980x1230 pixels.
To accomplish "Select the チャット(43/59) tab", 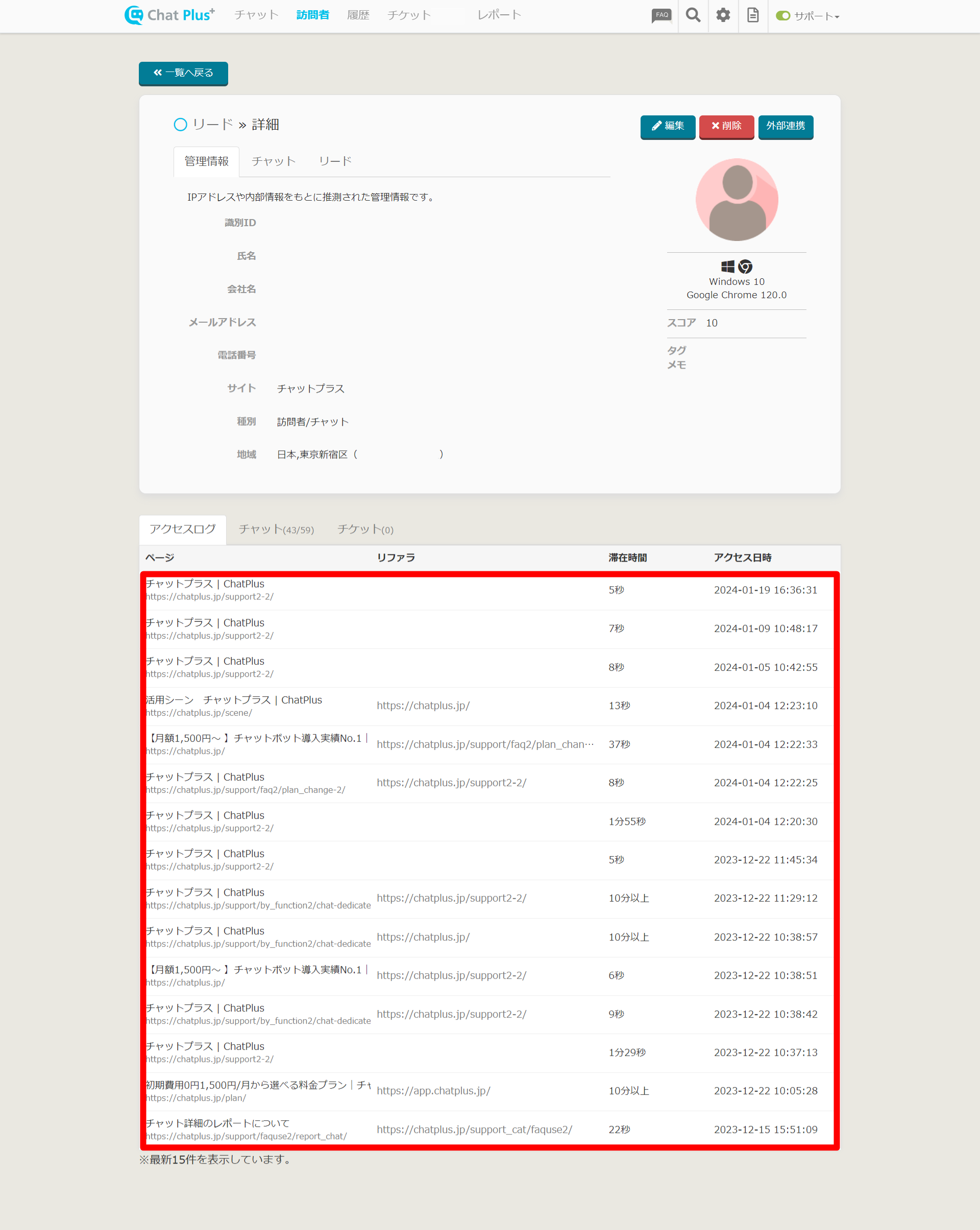I will 276,529.
